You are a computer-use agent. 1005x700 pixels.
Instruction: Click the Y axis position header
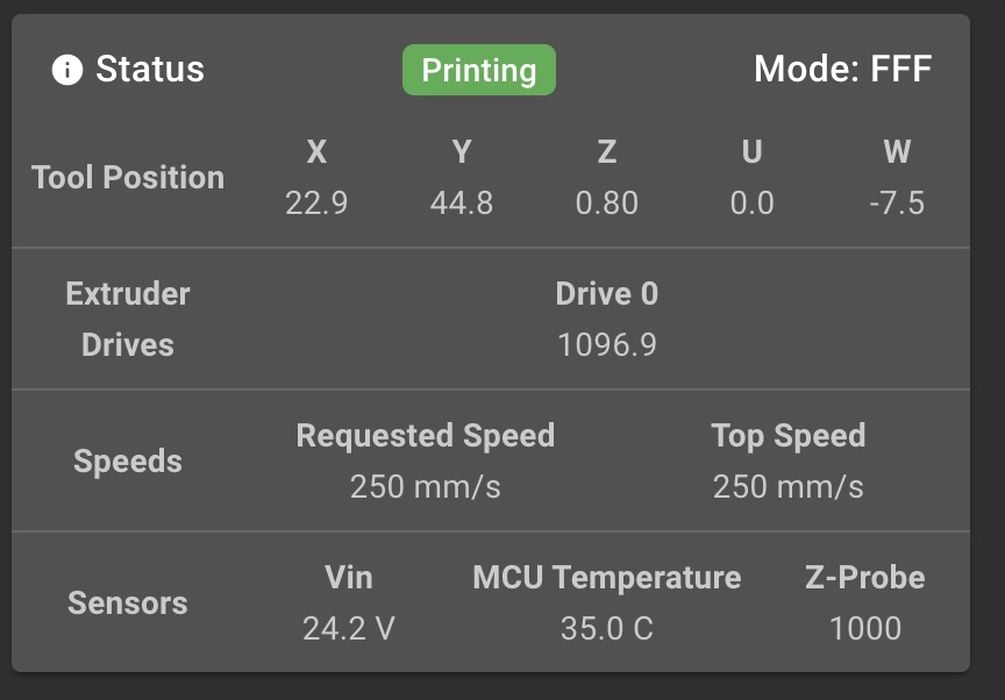click(461, 152)
